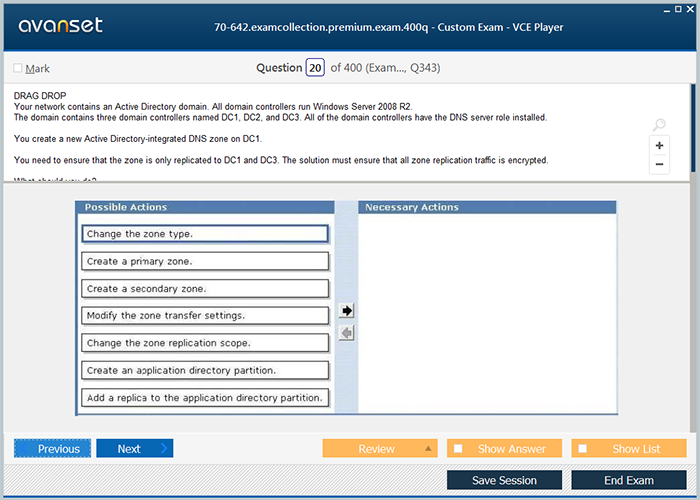The height and width of the screenshot is (500, 700).
Task: Click the avanset logo
Action: coord(60,25)
